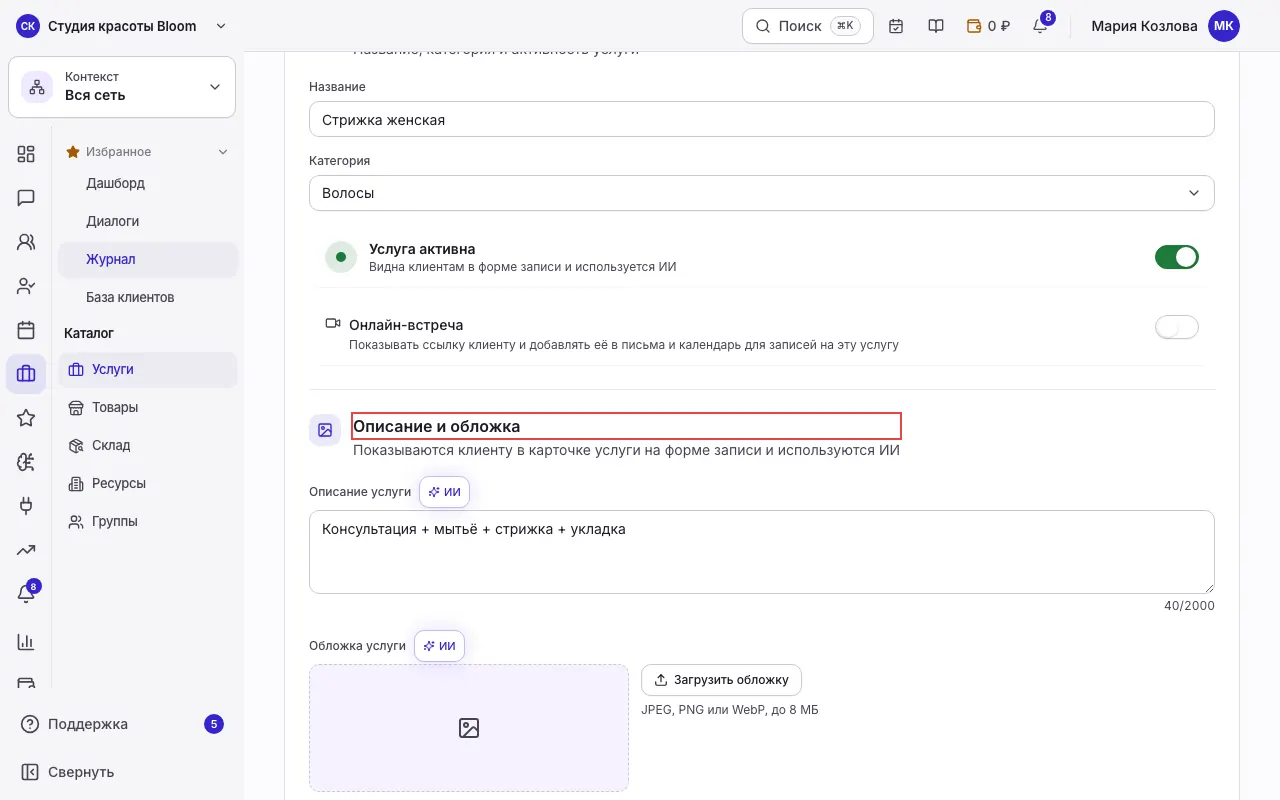Click the ИИ button beside Описание услуги
1280x800 pixels.
pos(444,492)
